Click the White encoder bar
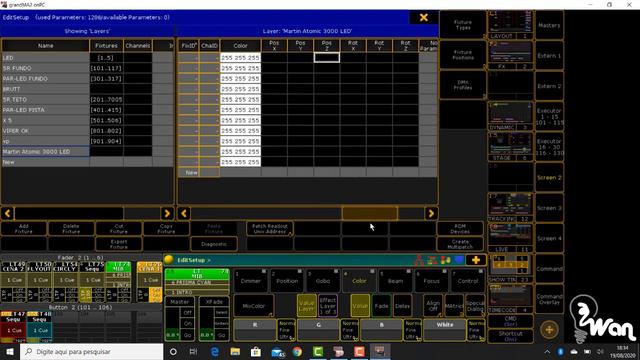 pos(445,330)
